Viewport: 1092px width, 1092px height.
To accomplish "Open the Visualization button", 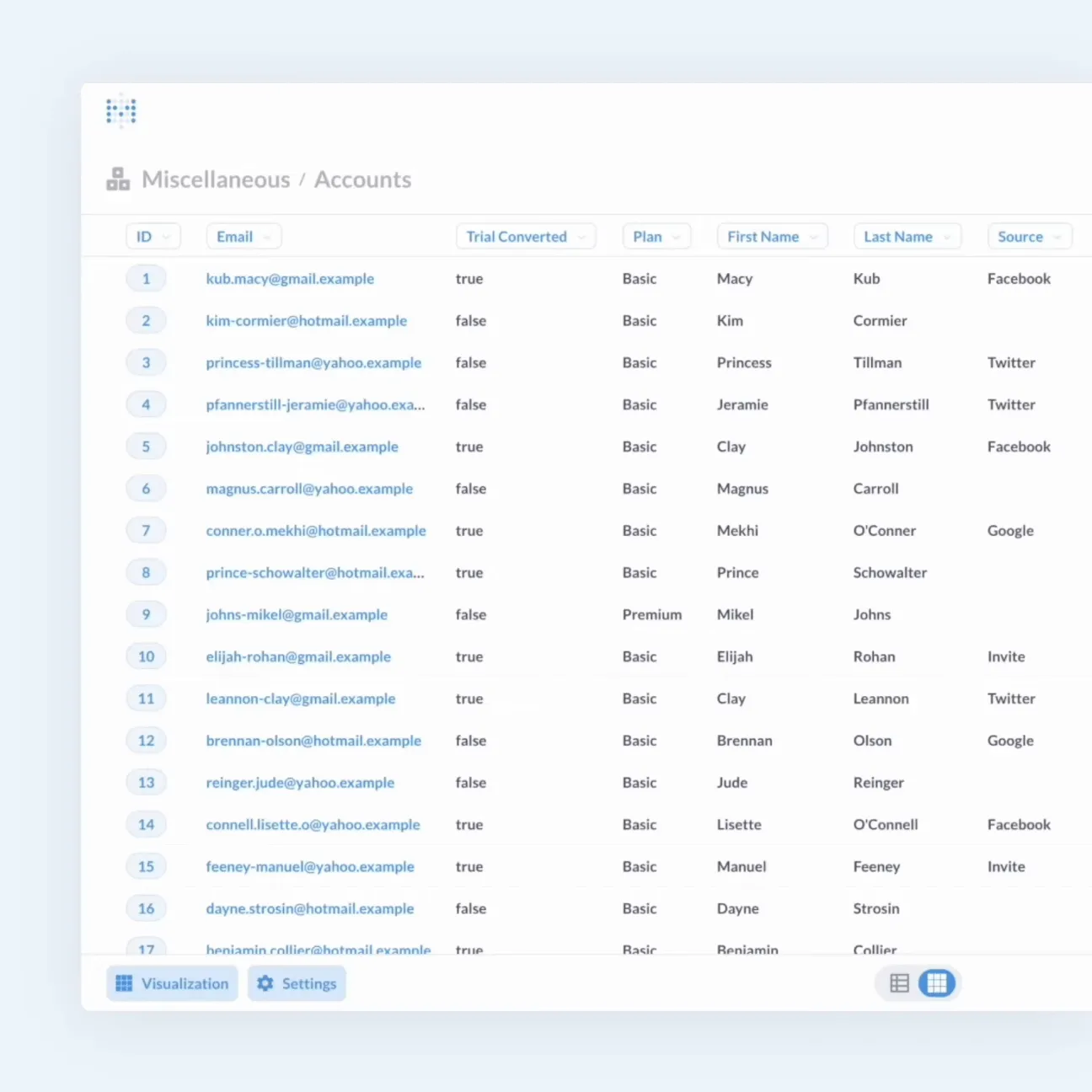I will 172,983.
